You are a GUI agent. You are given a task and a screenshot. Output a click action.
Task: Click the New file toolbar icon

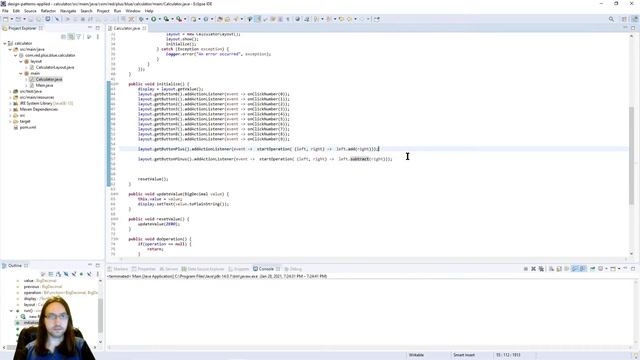pyautogui.click(x=5, y=19)
